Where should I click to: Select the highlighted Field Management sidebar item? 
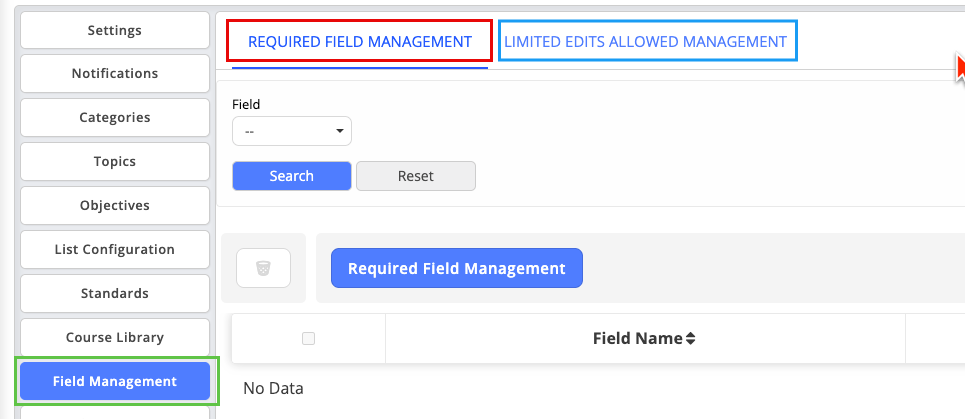pos(115,381)
